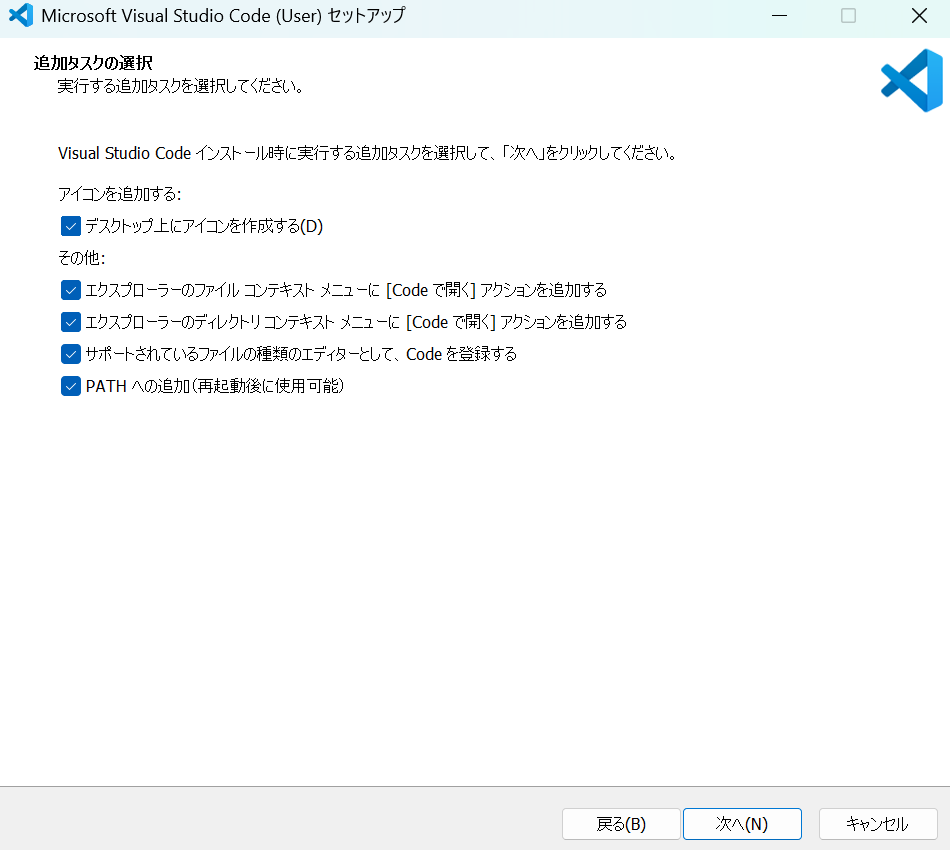Click the セットアップ window title text
The width and height of the screenshot is (950, 850).
coord(224,16)
